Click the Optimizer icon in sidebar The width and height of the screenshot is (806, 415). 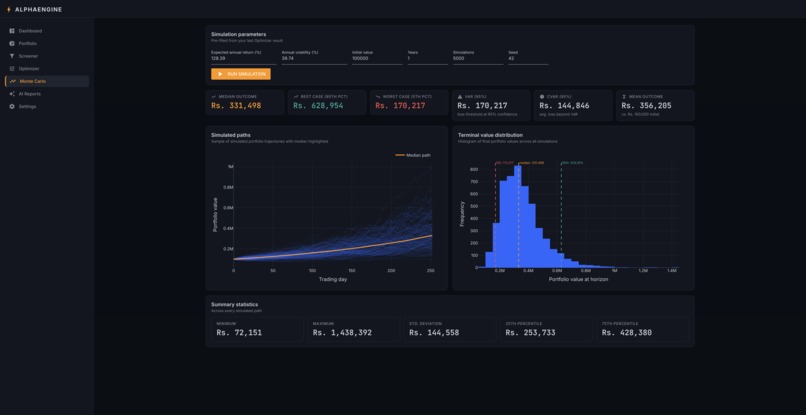[12, 68]
